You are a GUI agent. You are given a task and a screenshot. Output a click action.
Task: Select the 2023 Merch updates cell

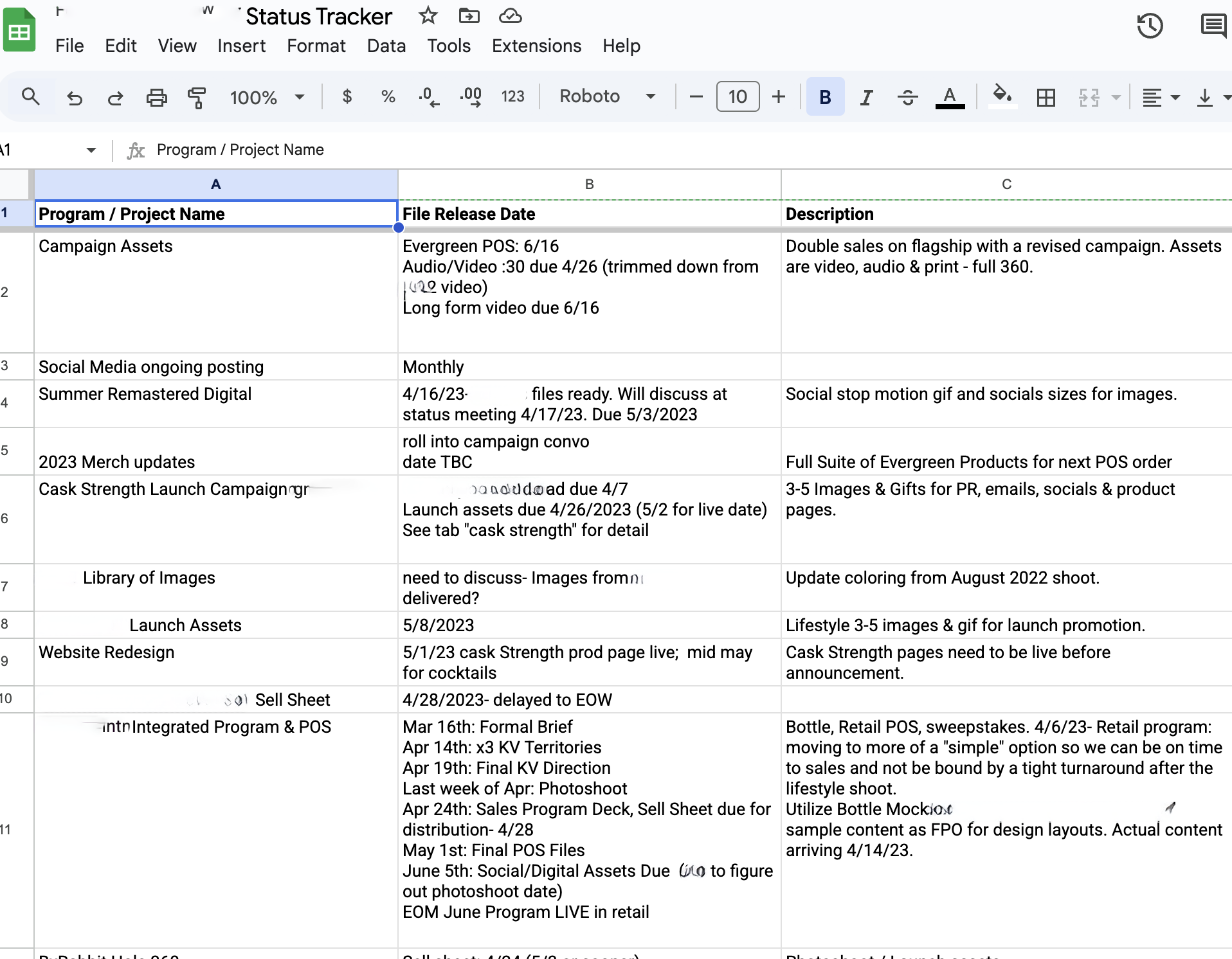(216, 451)
